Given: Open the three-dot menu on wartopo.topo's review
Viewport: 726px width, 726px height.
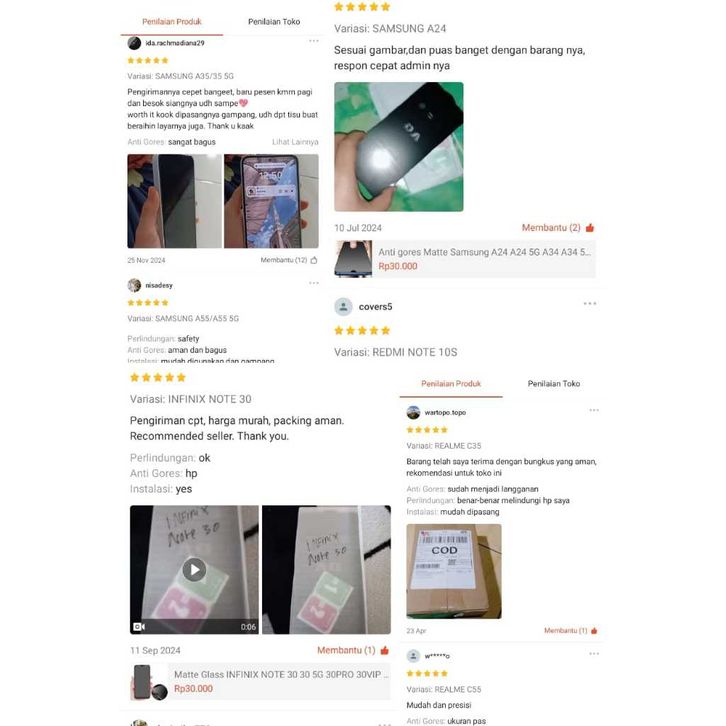Looking at the screenshot, I should pos(594,410).
